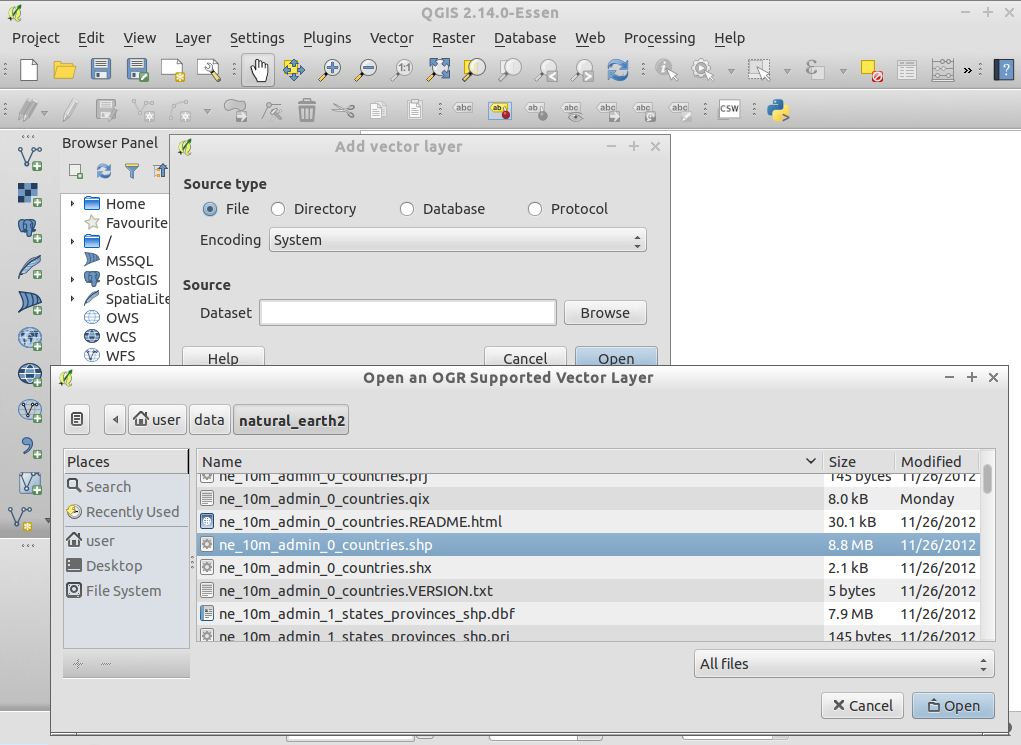
Task: Select the Pan Map hand tool
Action: coord(259,70)
